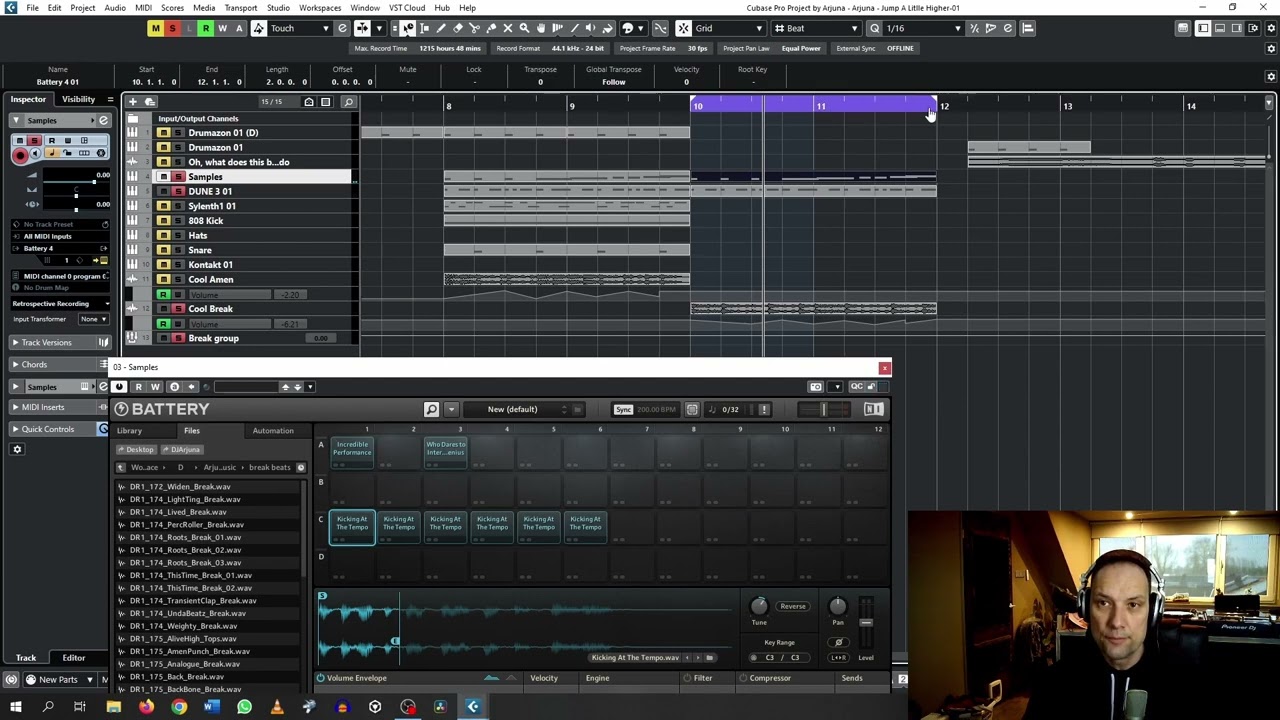Viewport: 1280px width, 720px height.
Task: Select the Object Selection arrow tool
Action: tap(408, 28)
